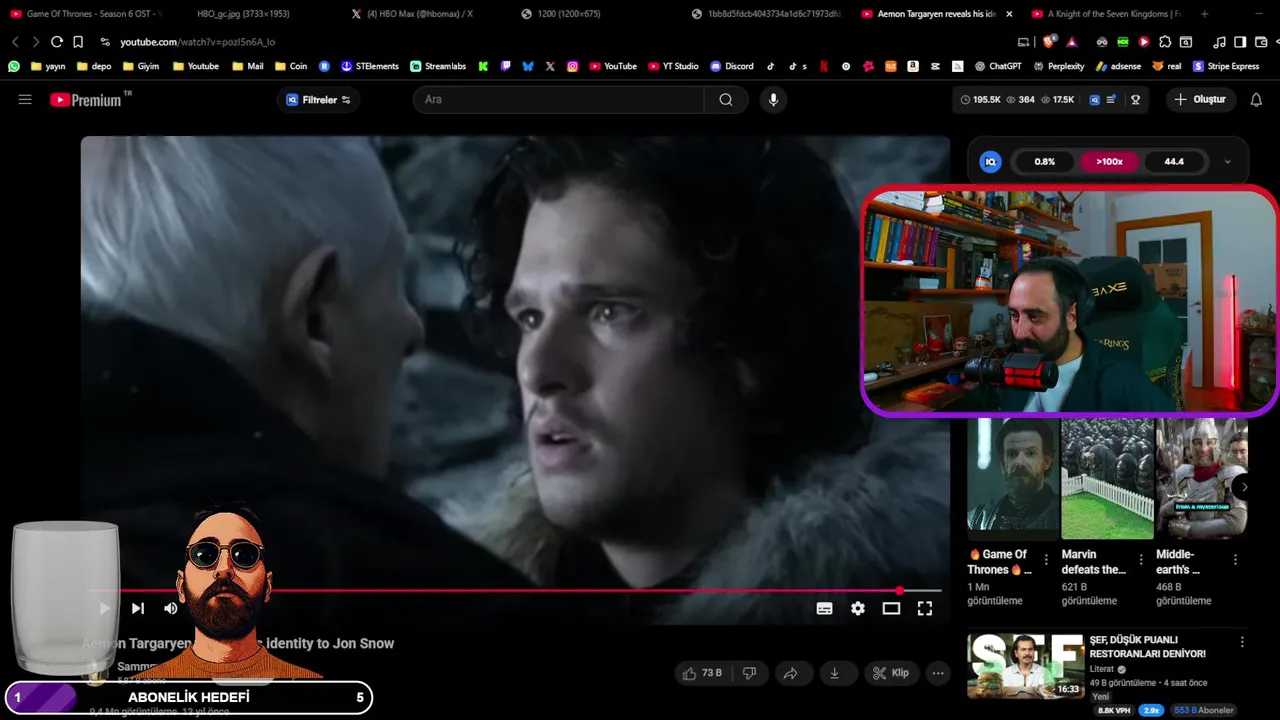
Task: Click the Brave Shields lion icon
Action: point(1048,42)
